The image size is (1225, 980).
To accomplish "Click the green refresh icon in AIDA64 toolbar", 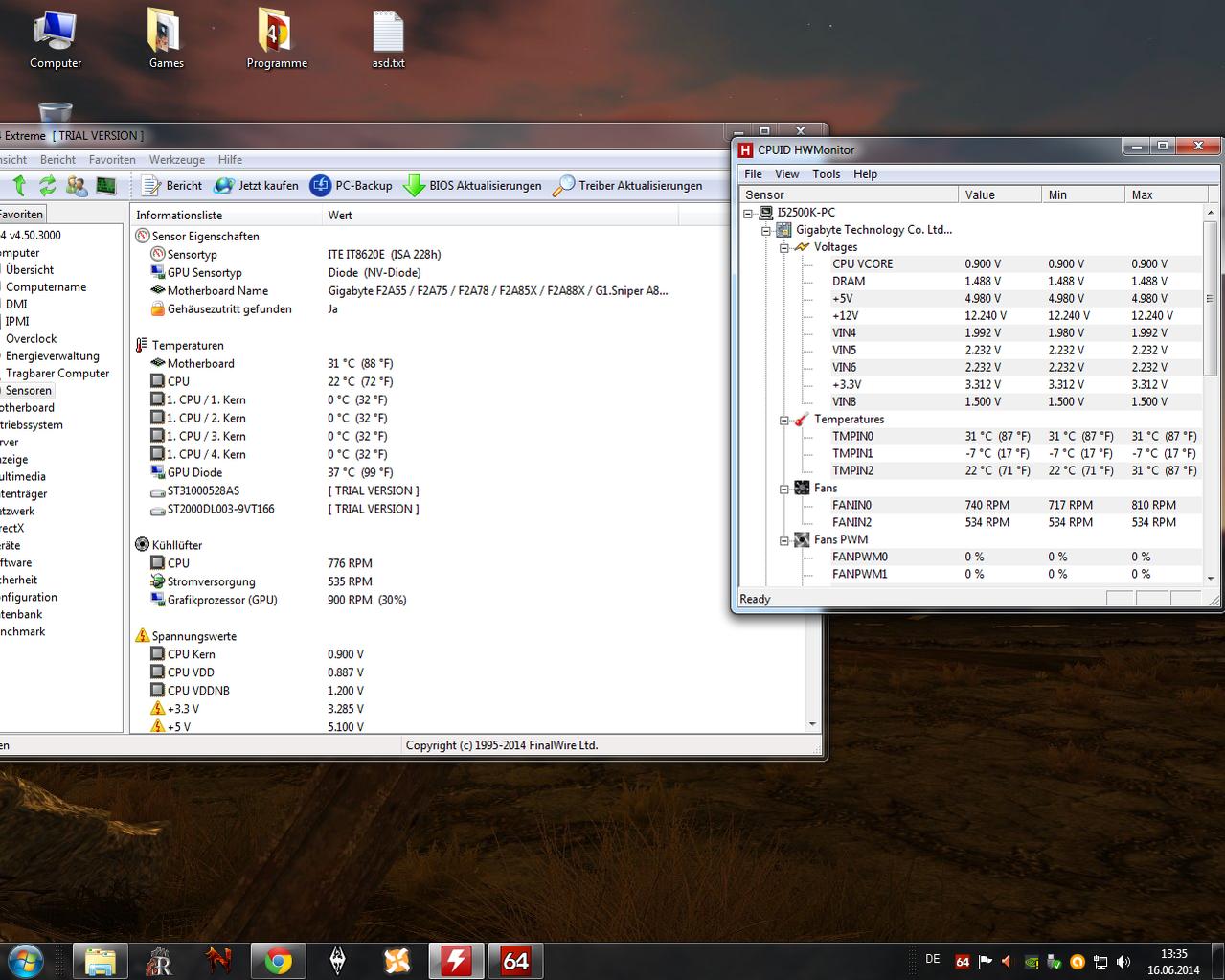I will coord(47,185).
